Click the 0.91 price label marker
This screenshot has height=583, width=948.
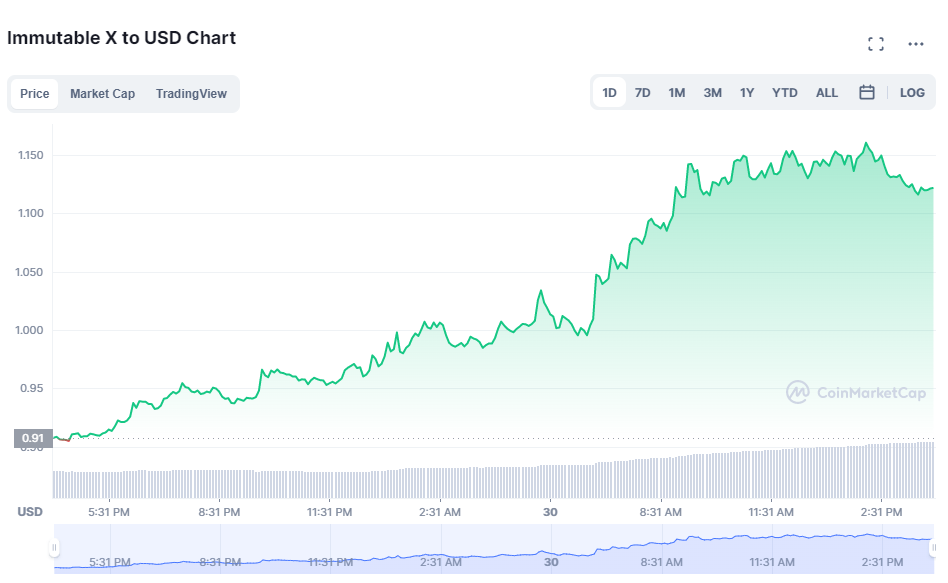(33, 438)
